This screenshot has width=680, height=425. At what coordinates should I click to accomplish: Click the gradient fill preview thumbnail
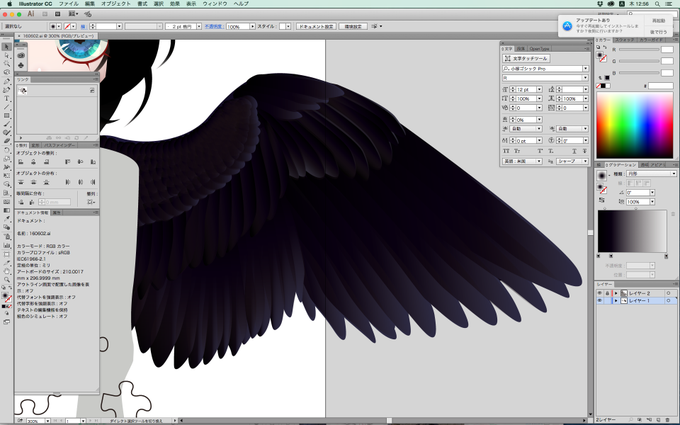click(x=602, y=175)
